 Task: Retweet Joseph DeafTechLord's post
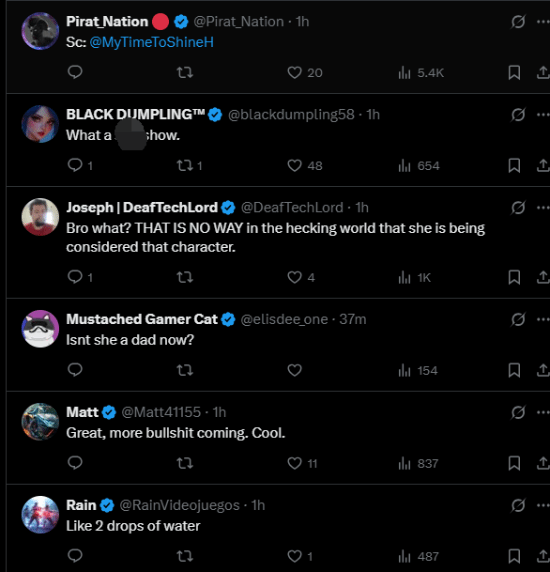coord(185,277)
